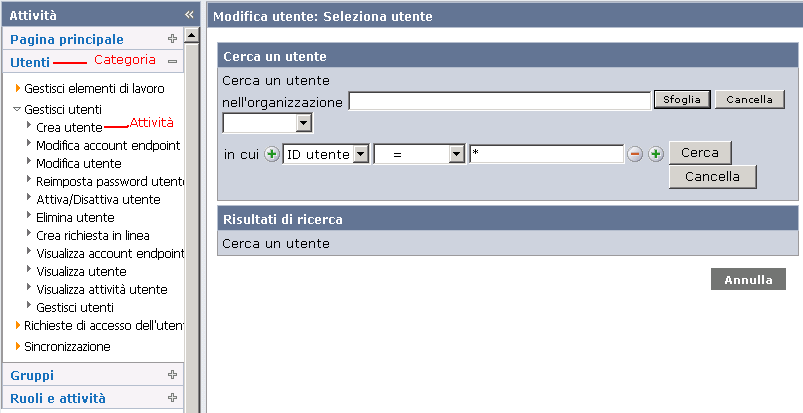Collapse the Gestisci utenti tree node

(x=17, y=109)
